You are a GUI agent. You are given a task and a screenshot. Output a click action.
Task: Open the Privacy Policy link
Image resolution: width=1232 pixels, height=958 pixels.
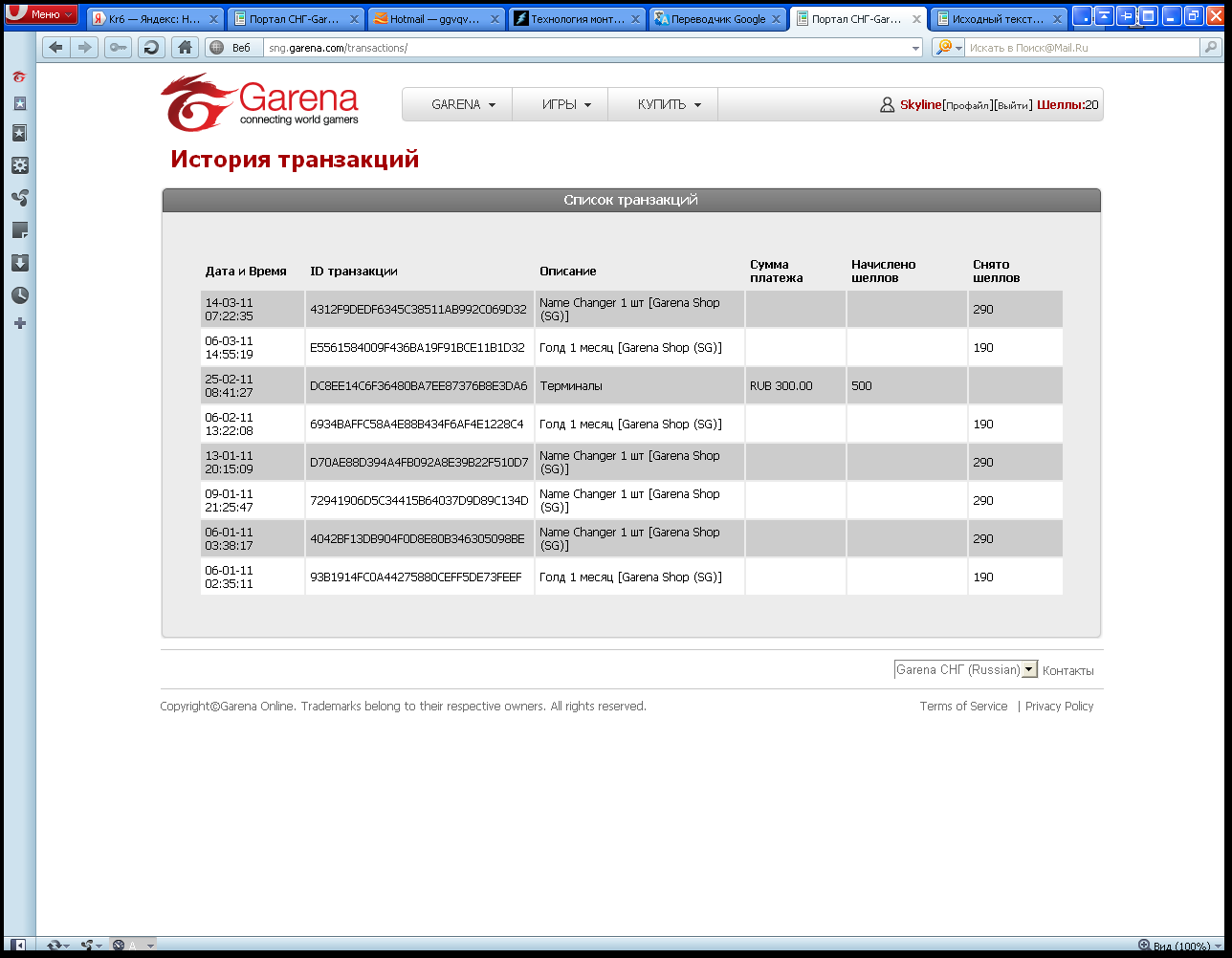[x=1059, y=707]
